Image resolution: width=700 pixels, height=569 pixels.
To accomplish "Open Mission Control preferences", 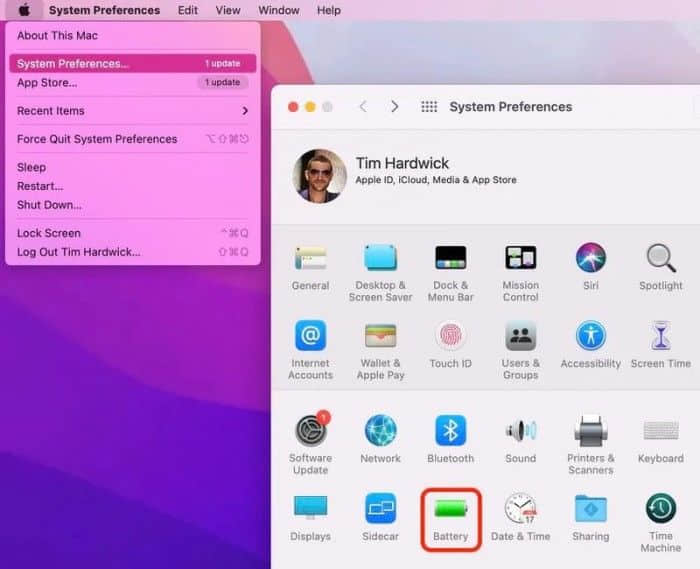I will pos(521,273).
